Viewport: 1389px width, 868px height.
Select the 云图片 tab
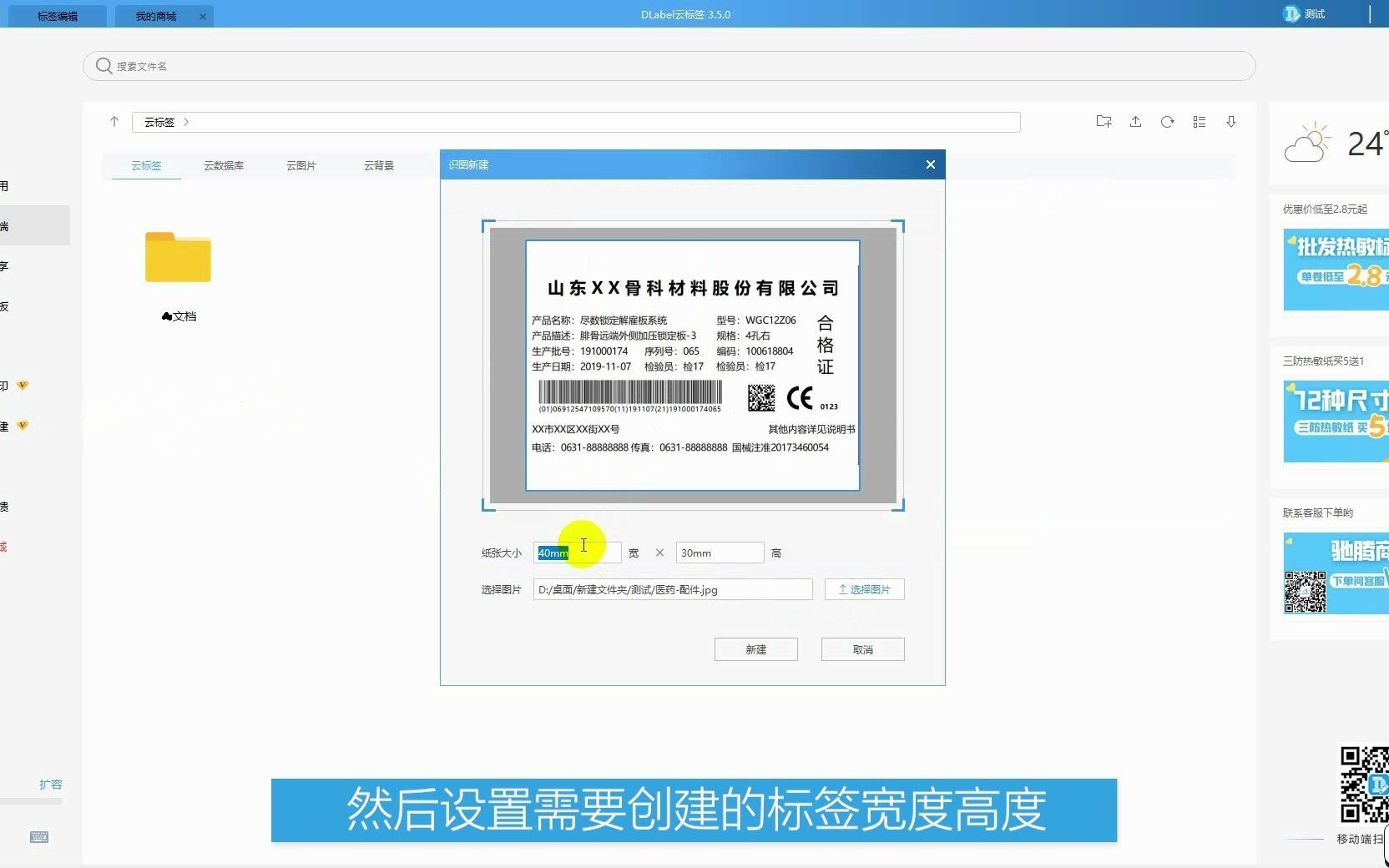[x=301, y=165]
